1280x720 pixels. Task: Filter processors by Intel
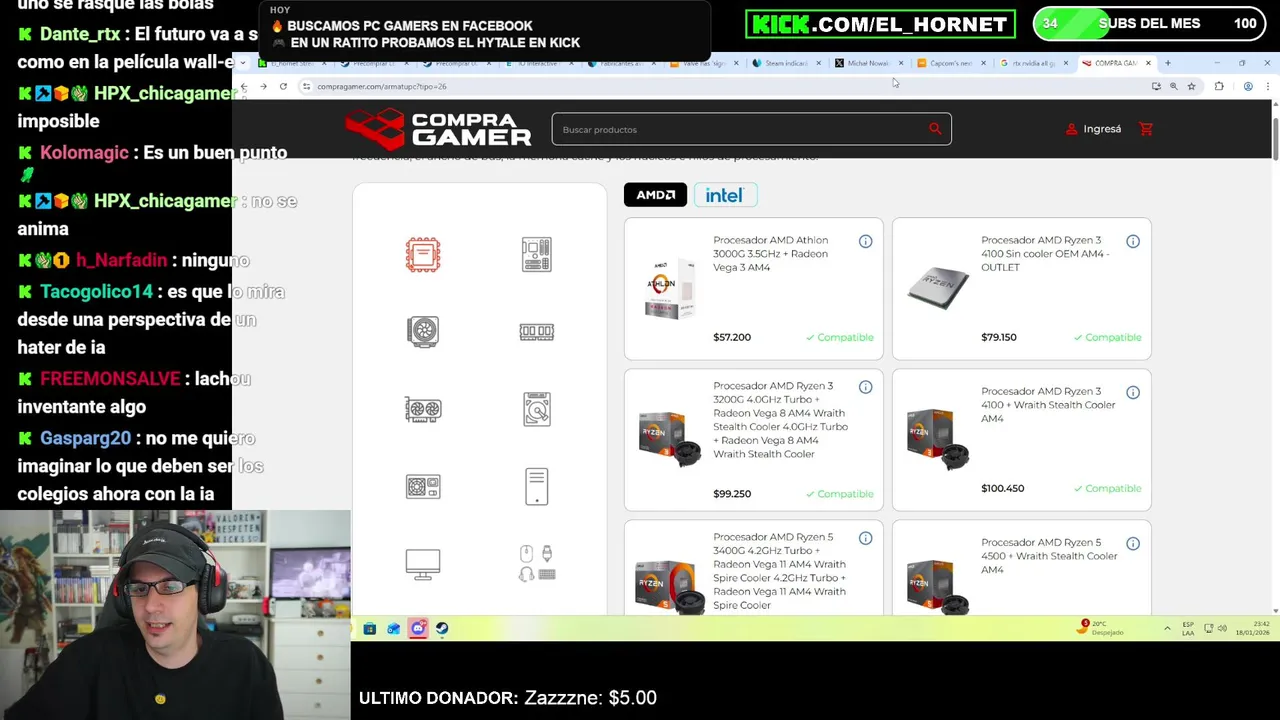pos(725,195)
